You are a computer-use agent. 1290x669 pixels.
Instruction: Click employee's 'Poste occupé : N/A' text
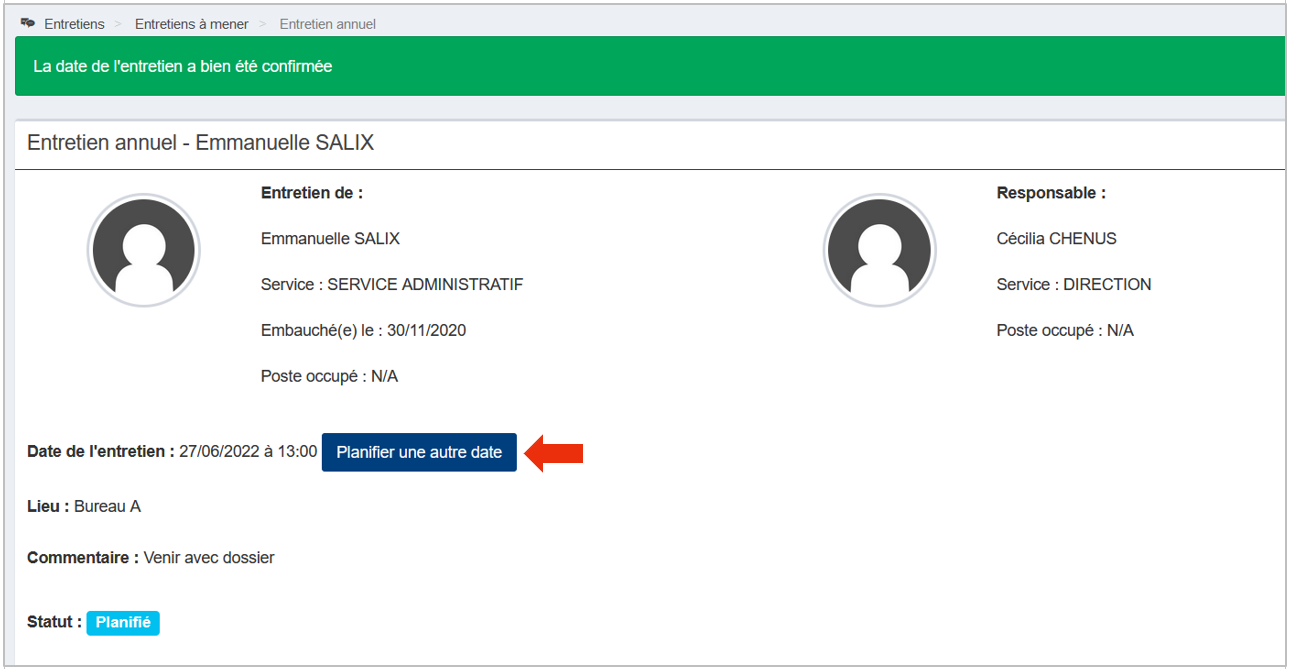[x=330, y=377]
